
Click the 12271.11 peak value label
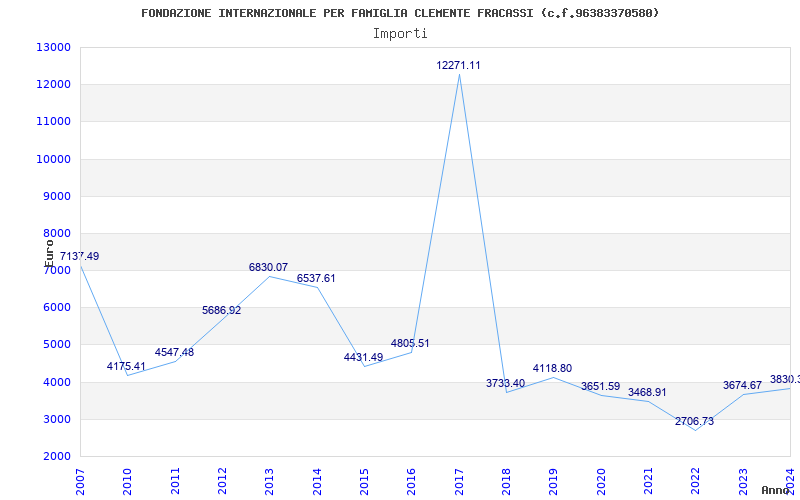(x=458, y=65)
